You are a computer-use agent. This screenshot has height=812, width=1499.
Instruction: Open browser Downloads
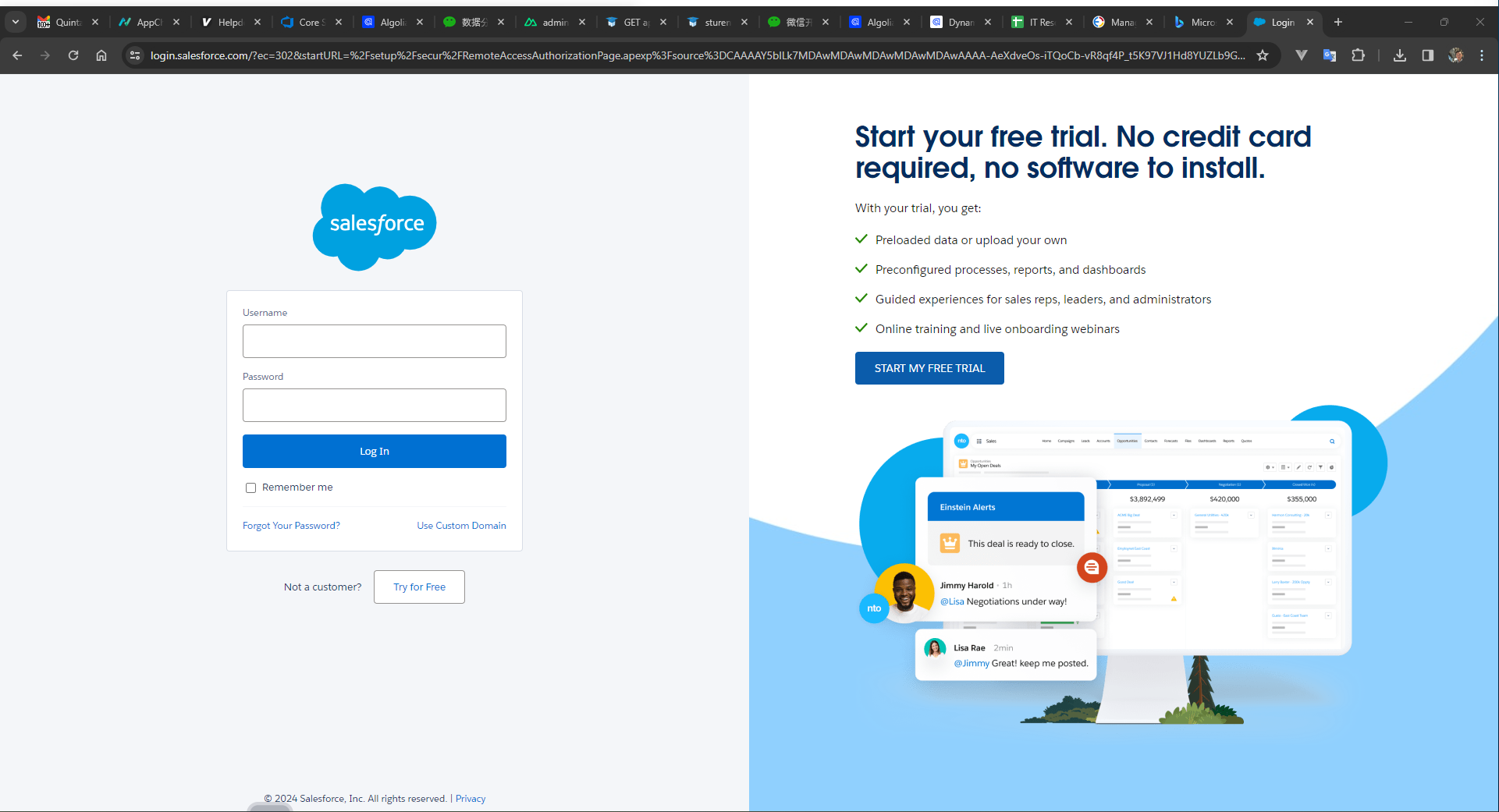[x=1400, y=55]
